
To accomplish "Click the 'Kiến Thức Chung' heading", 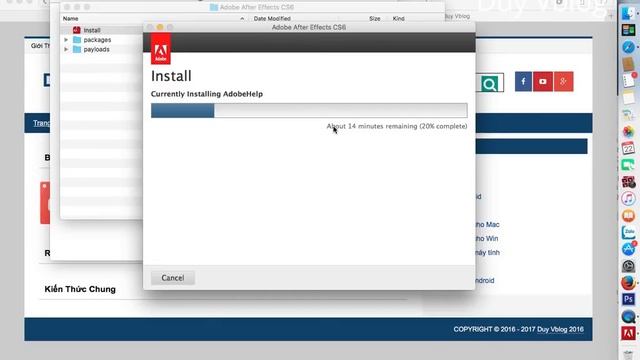I will [x=80, y=289].
